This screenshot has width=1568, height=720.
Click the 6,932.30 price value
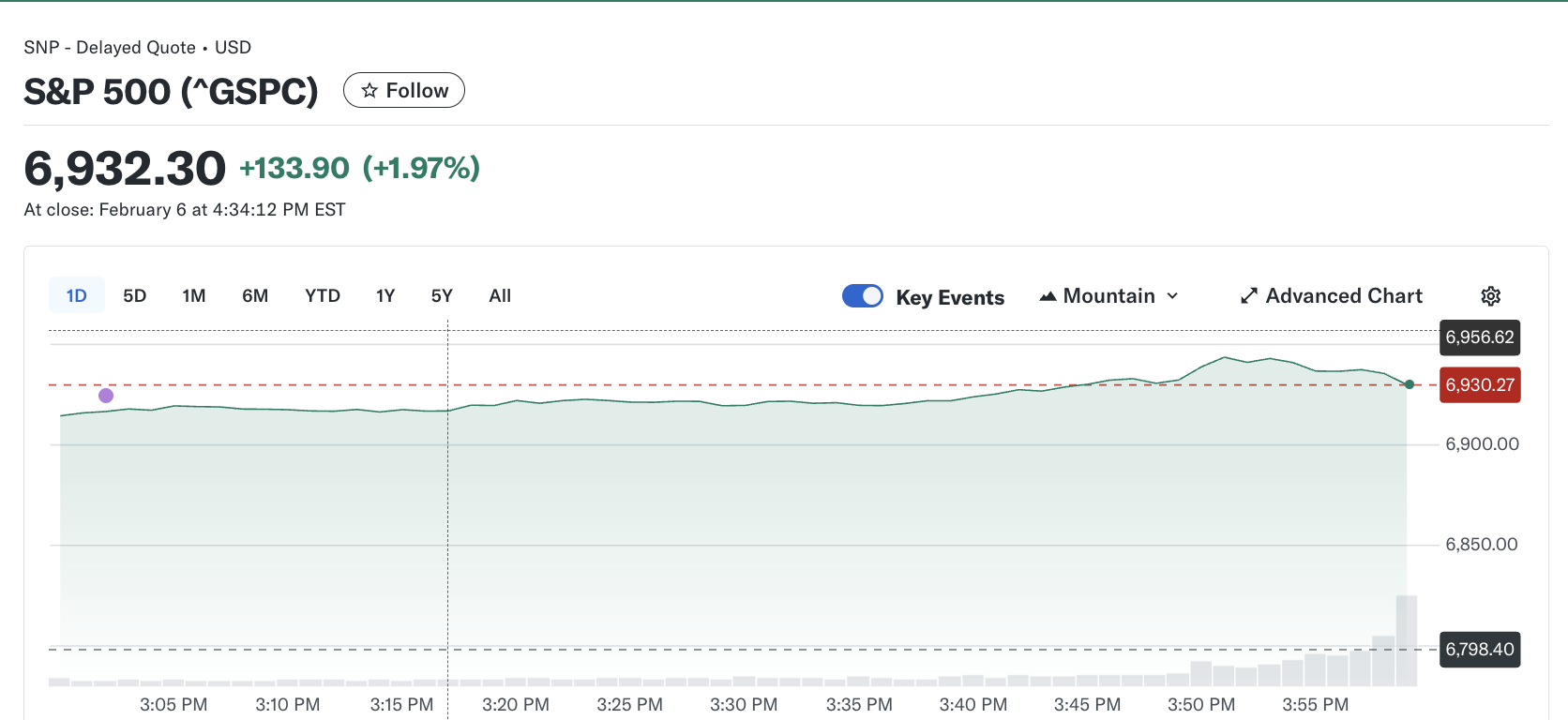tap(125, 169)
